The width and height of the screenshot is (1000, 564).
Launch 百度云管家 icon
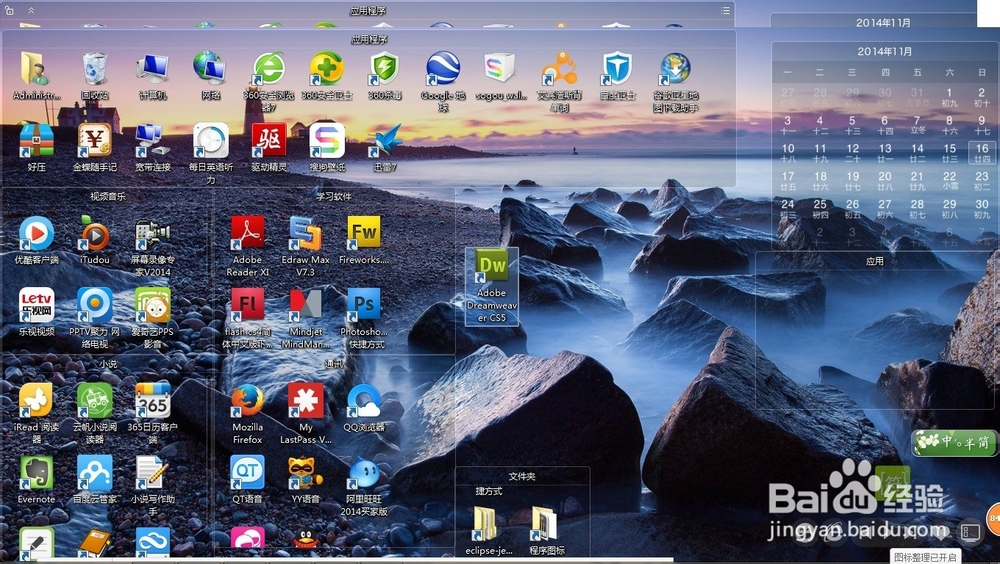coord(94,472)
